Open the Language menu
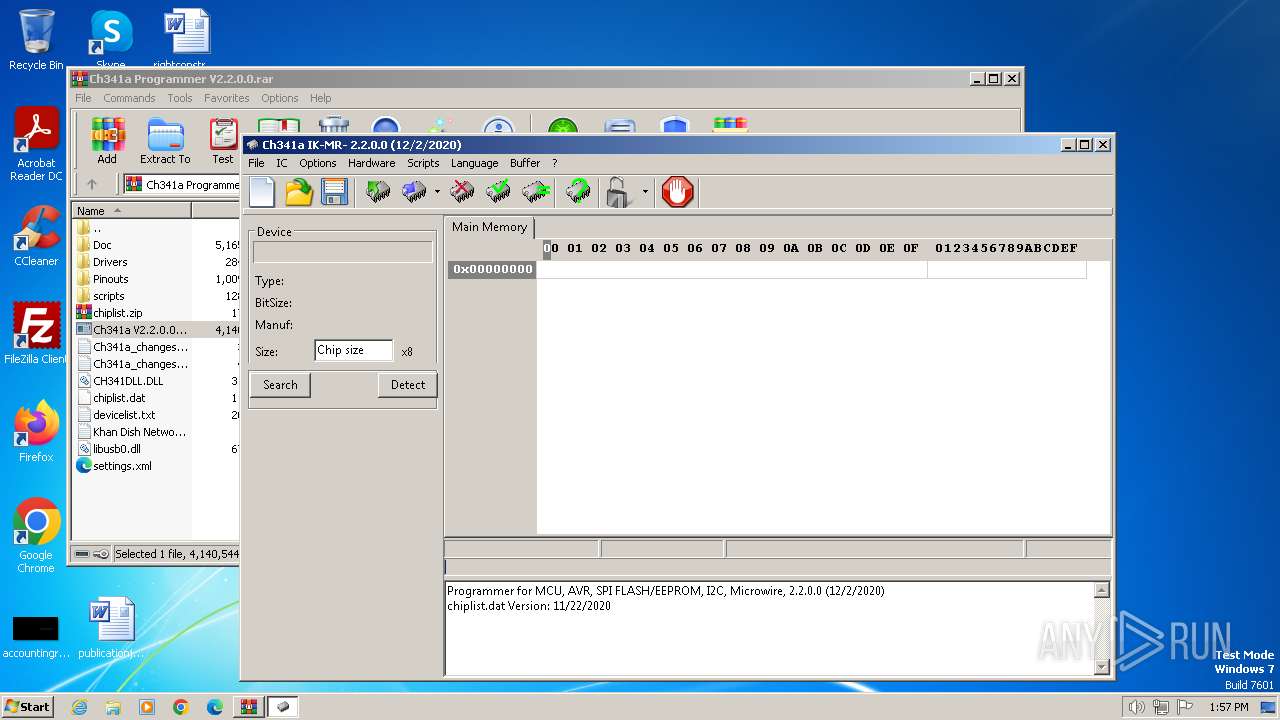 pos(474,163)
